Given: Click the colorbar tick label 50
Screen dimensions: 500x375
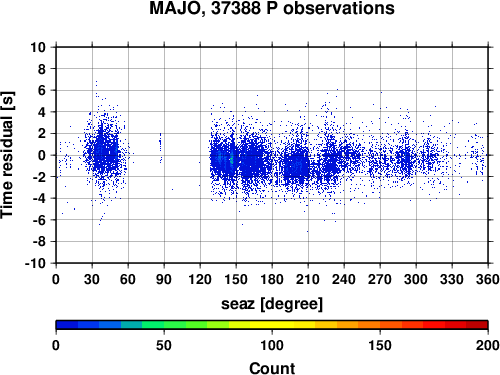Looking at the screenshot, I should [164, 345].
